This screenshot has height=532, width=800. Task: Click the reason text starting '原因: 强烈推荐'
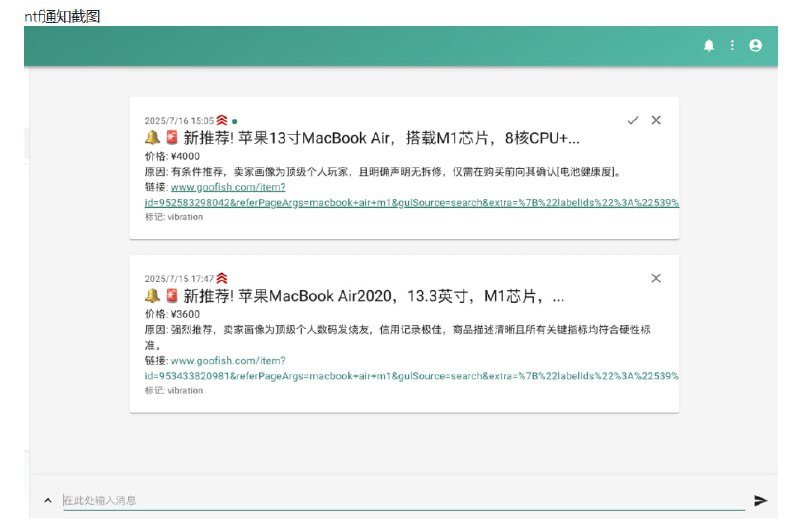(397, 337)
